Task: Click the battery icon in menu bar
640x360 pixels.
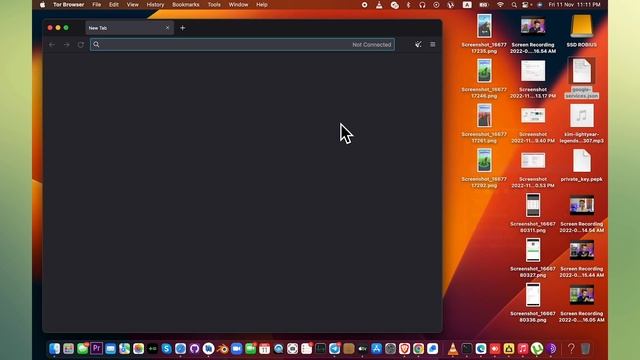Action: pyautogui.click(x=484, y=4)
